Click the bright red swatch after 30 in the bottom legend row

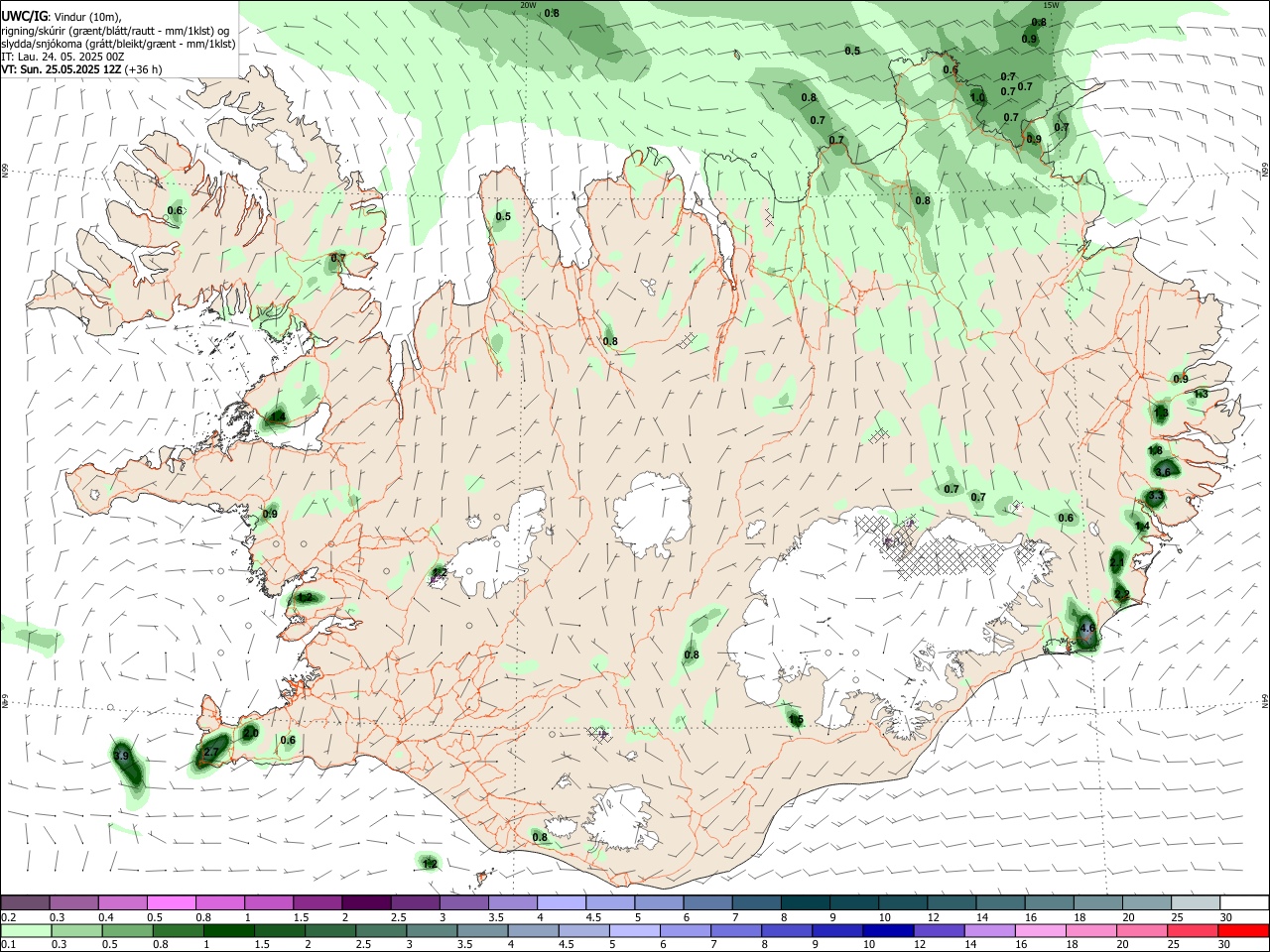click(1243, 930)
